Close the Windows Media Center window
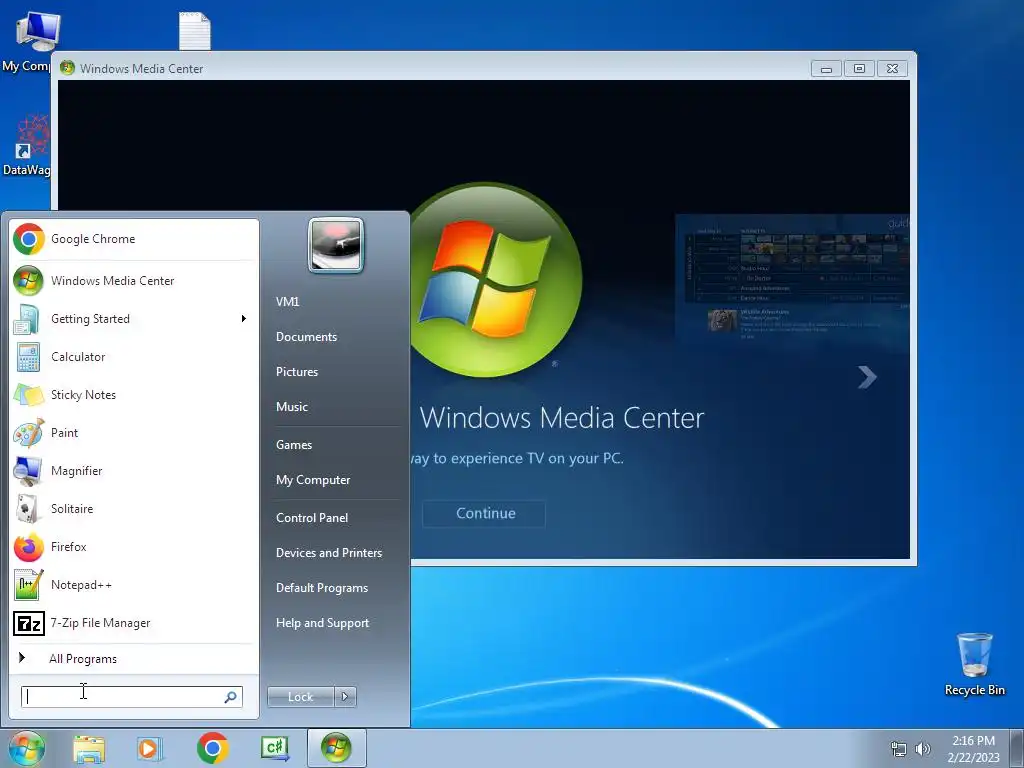This screenshot has width=1024, height=768. point(892,69)
